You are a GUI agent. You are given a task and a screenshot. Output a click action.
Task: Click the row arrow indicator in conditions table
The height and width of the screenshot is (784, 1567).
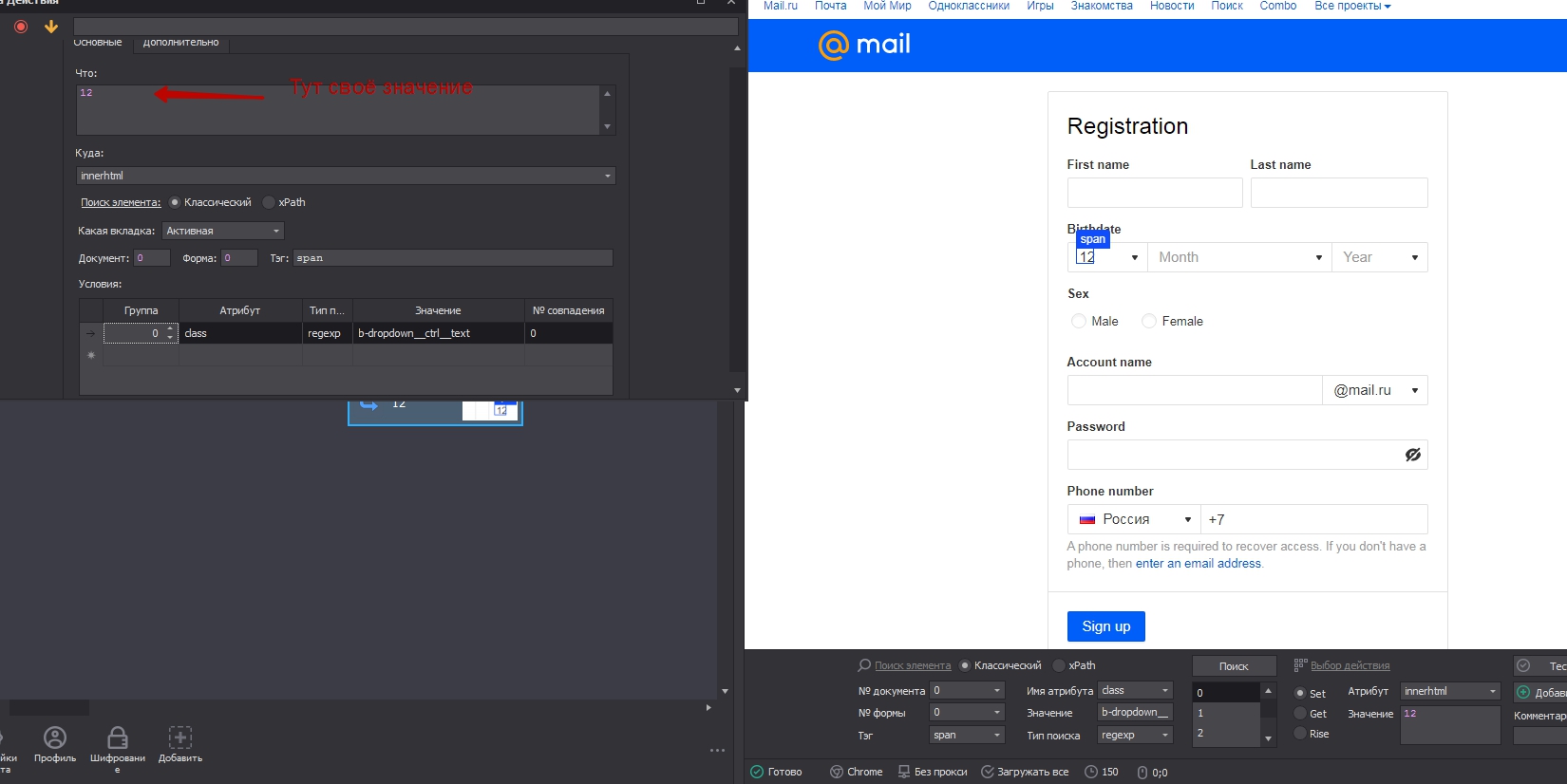pyautogui.click(x=91, y=333)
